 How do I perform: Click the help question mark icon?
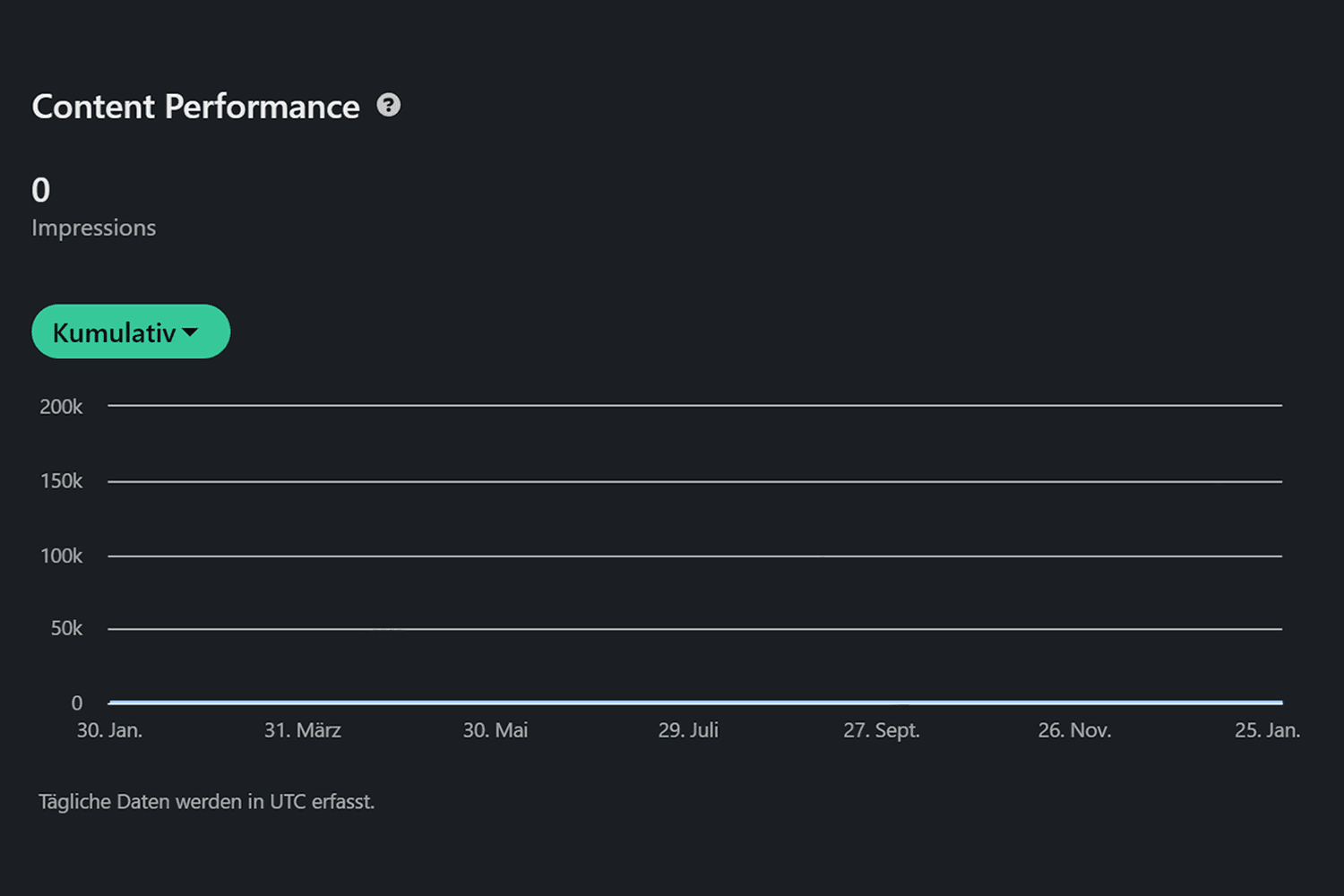click(x=388, y=106)
